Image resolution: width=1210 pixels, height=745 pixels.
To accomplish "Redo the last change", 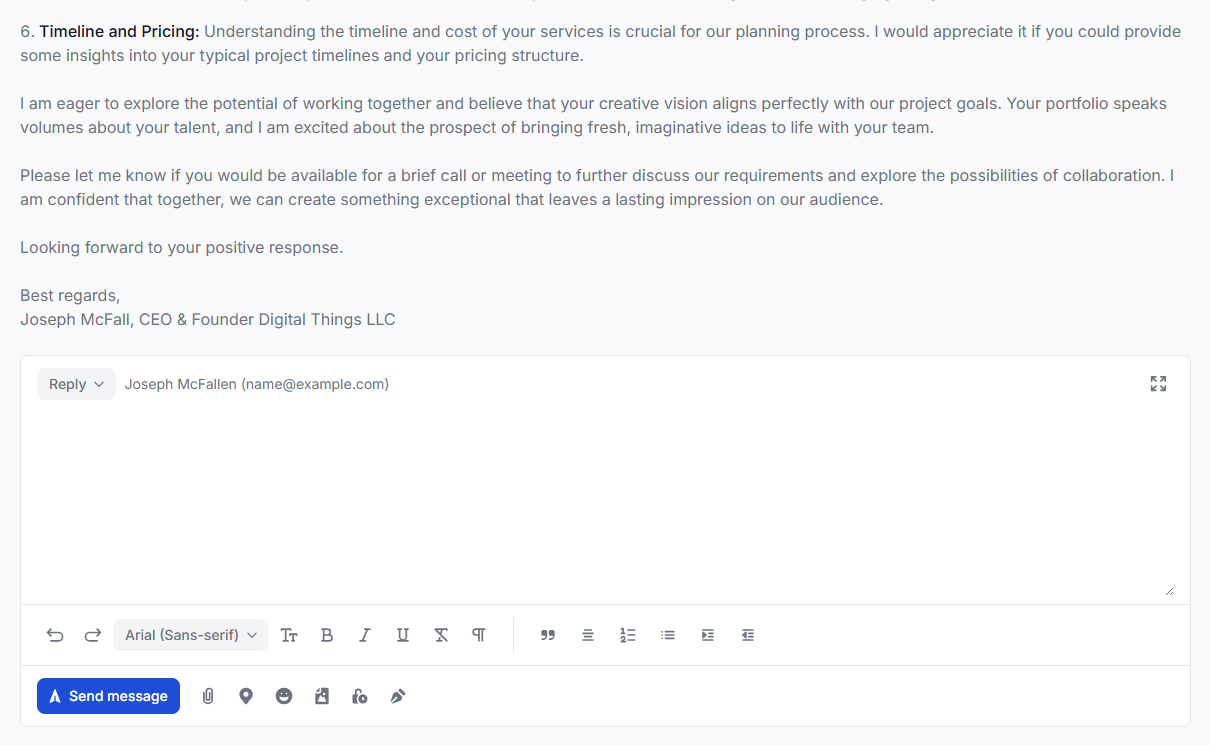I will coord(93,635).
